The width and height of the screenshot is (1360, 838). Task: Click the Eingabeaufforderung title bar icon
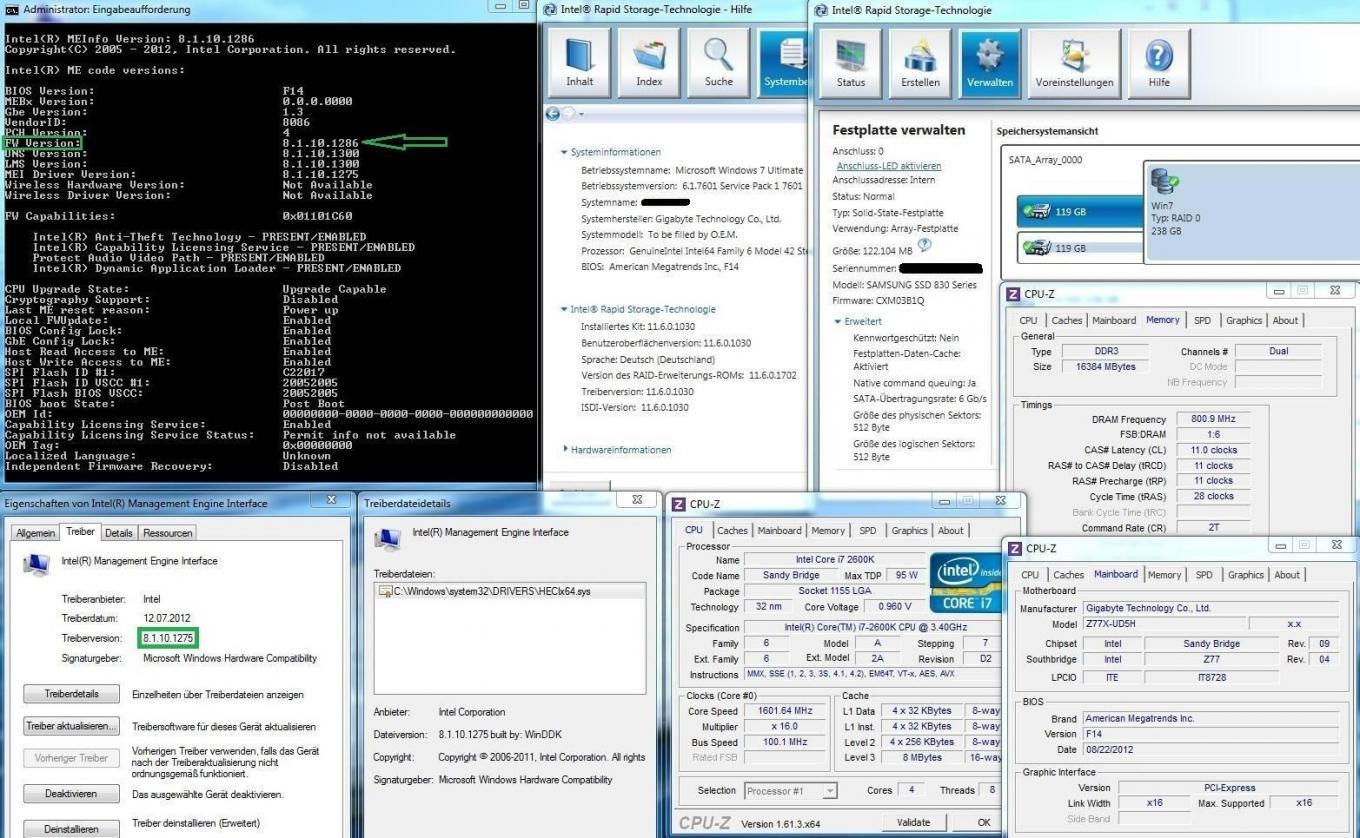point(12,9)
